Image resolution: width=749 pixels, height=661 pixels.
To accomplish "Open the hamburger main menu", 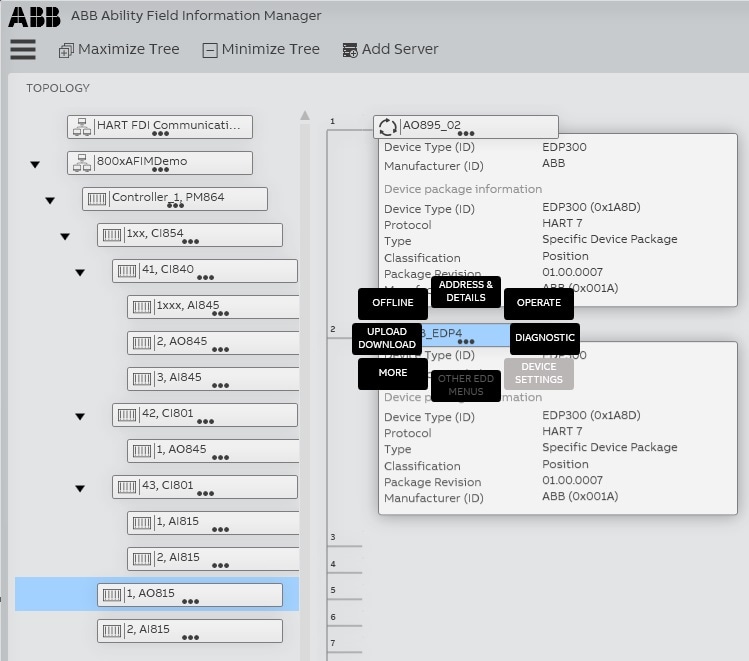I will [23, 49].
